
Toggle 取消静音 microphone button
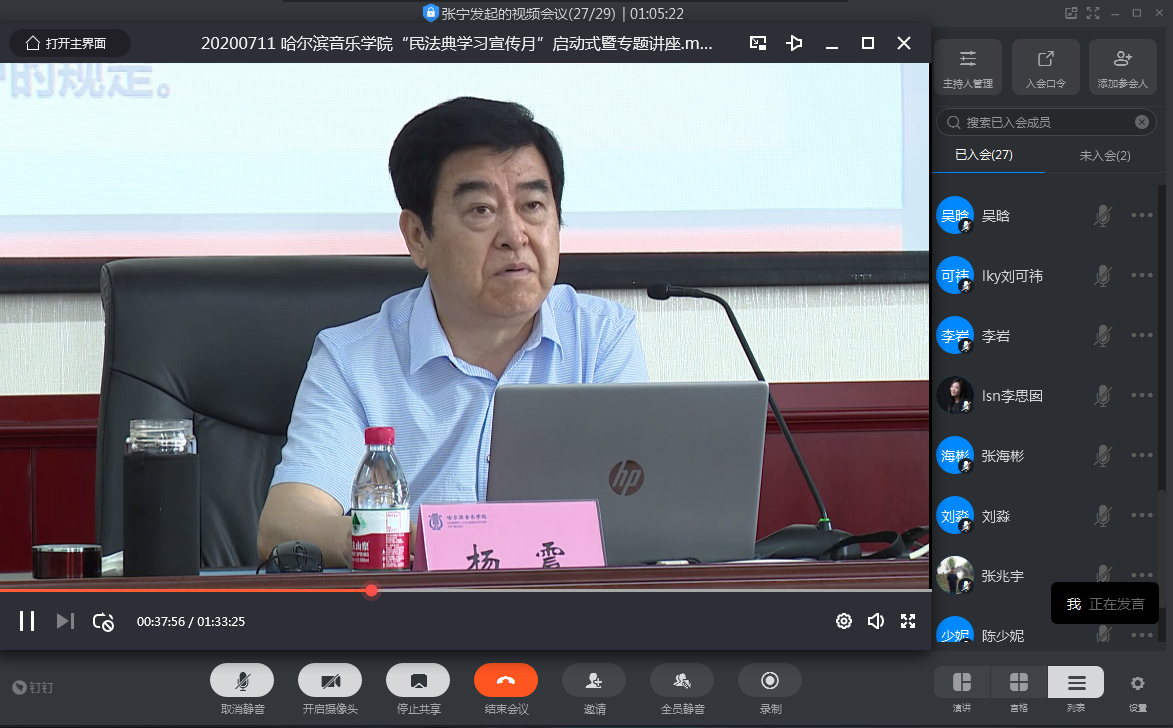pos(242,680)
